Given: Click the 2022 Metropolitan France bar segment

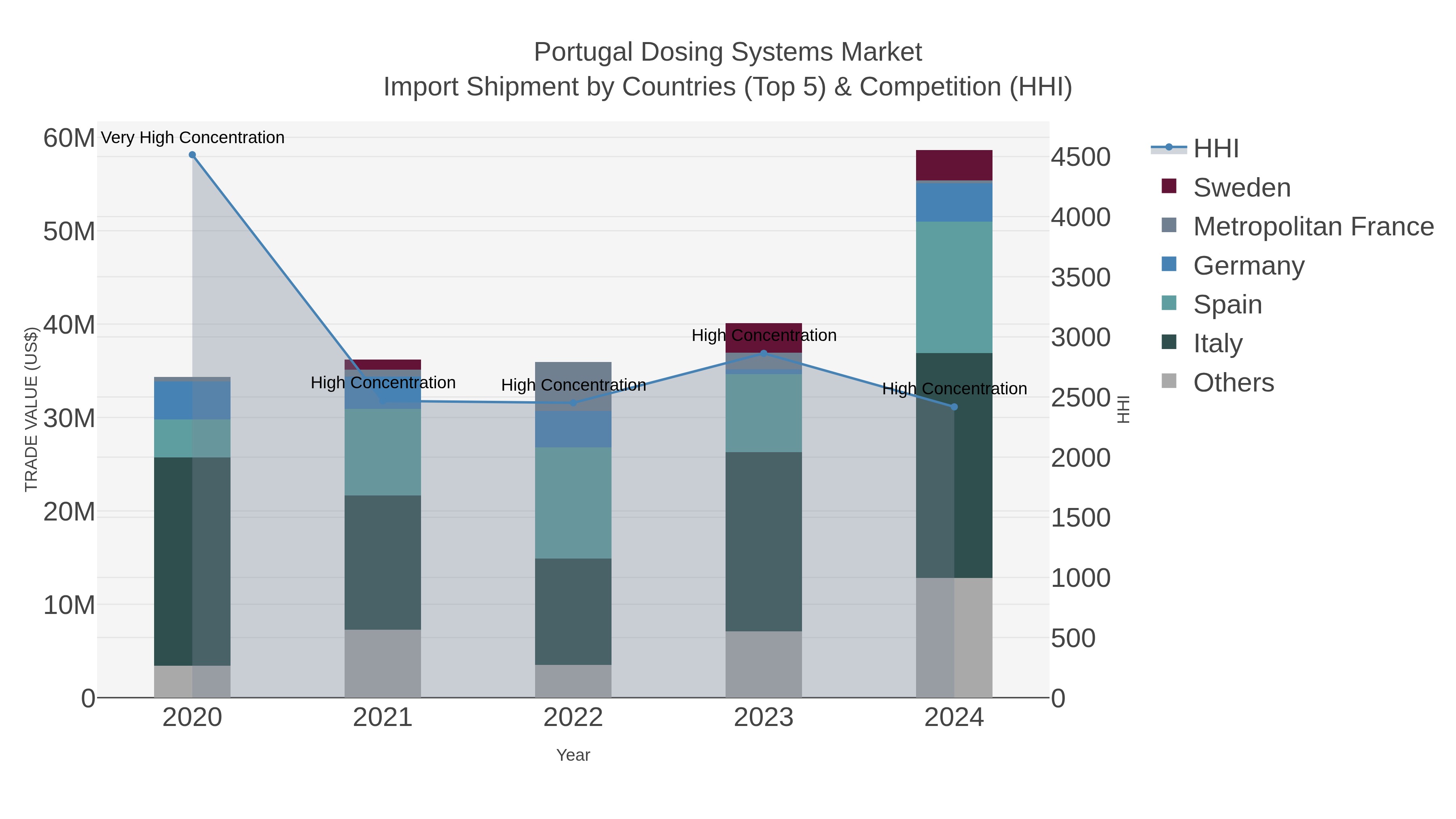Looking at the screenshot, I should pyautogui.click(x=573, y=387).
